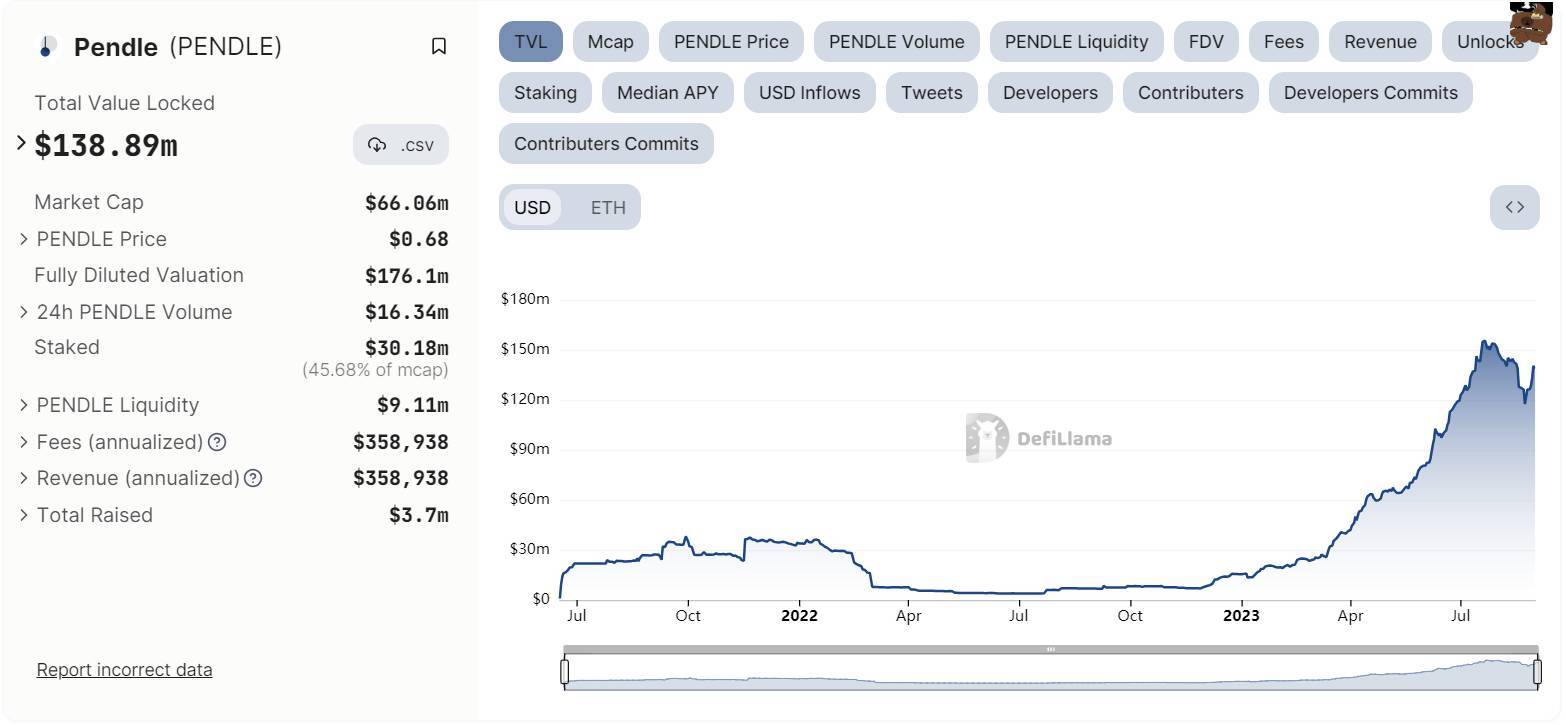The width and height of the screenshot is (1566, 725).
Task: Expand the Total Value Locked breakdown
Action: coord(21,143)
